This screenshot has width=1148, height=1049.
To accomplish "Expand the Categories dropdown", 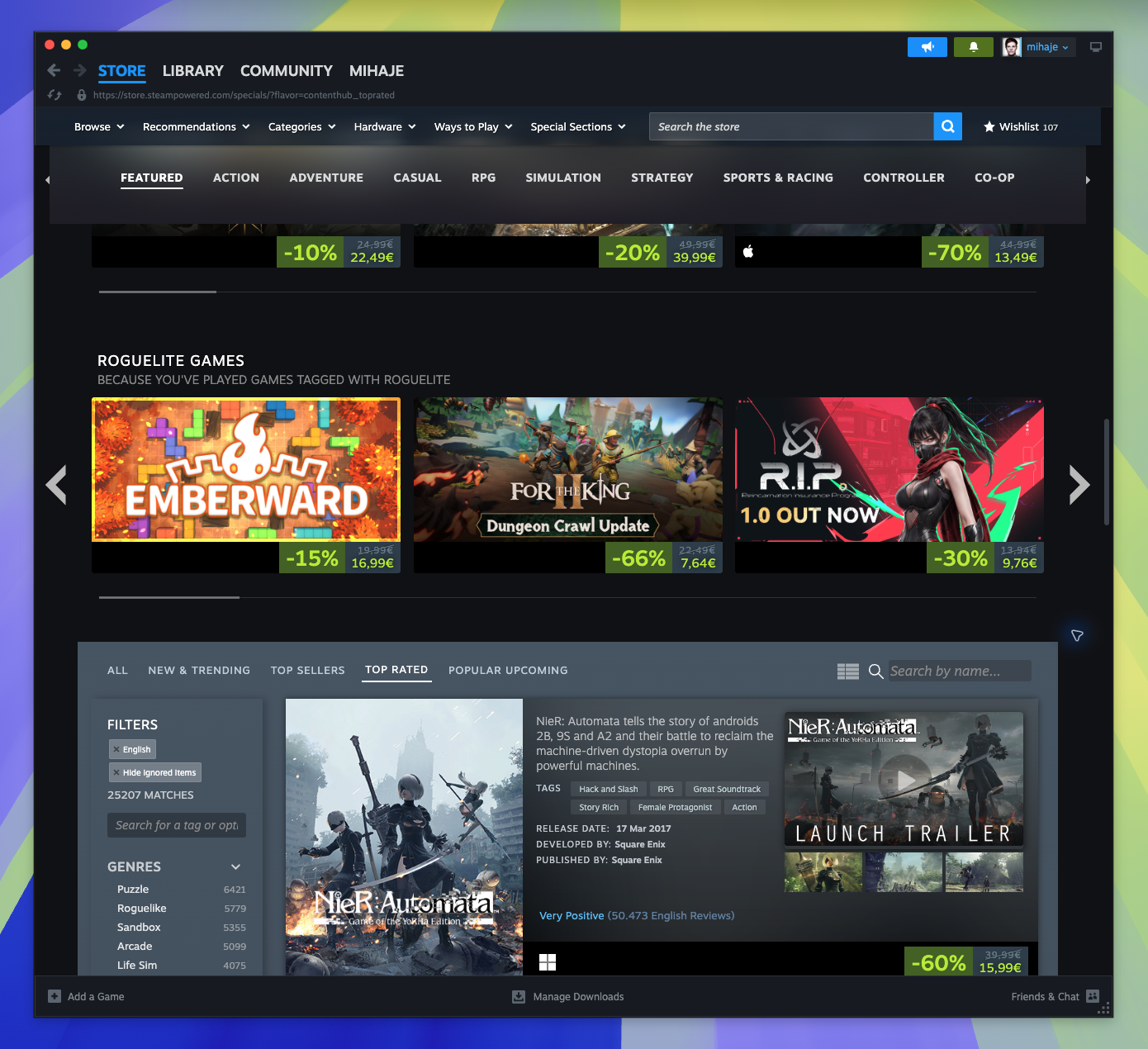I will point(302,126).
